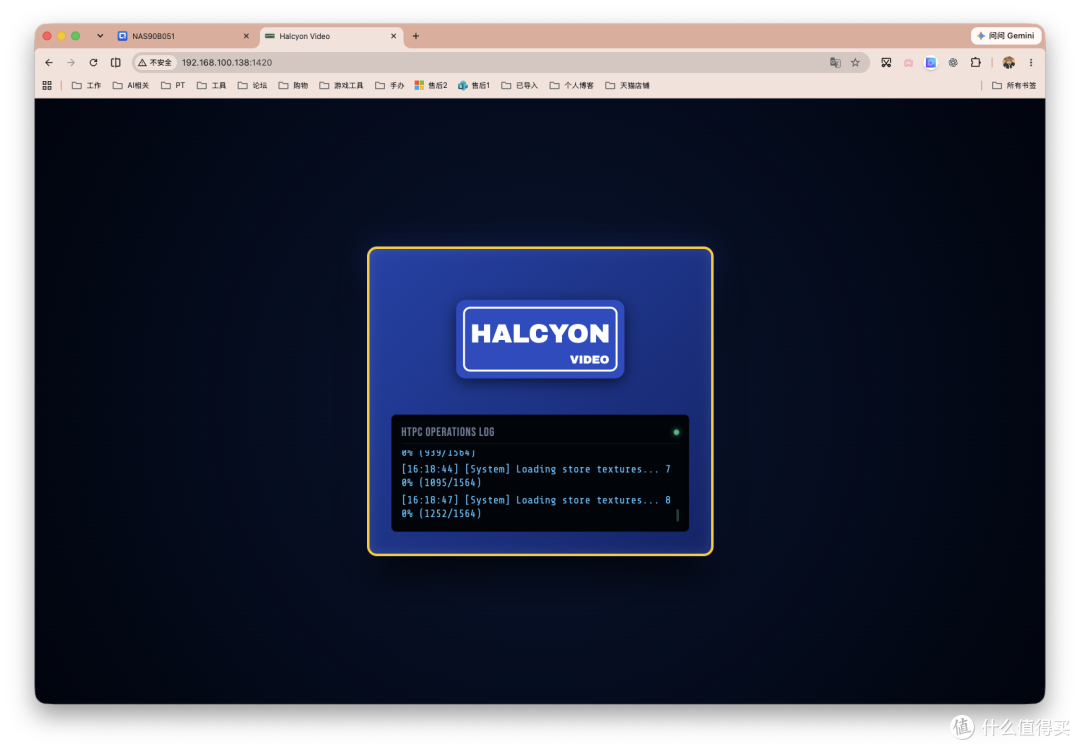Open the 游戏工具 bookmark folder
Image resolution: width=1080 pixels, height=750 pixels.
(x=341, y=85)
